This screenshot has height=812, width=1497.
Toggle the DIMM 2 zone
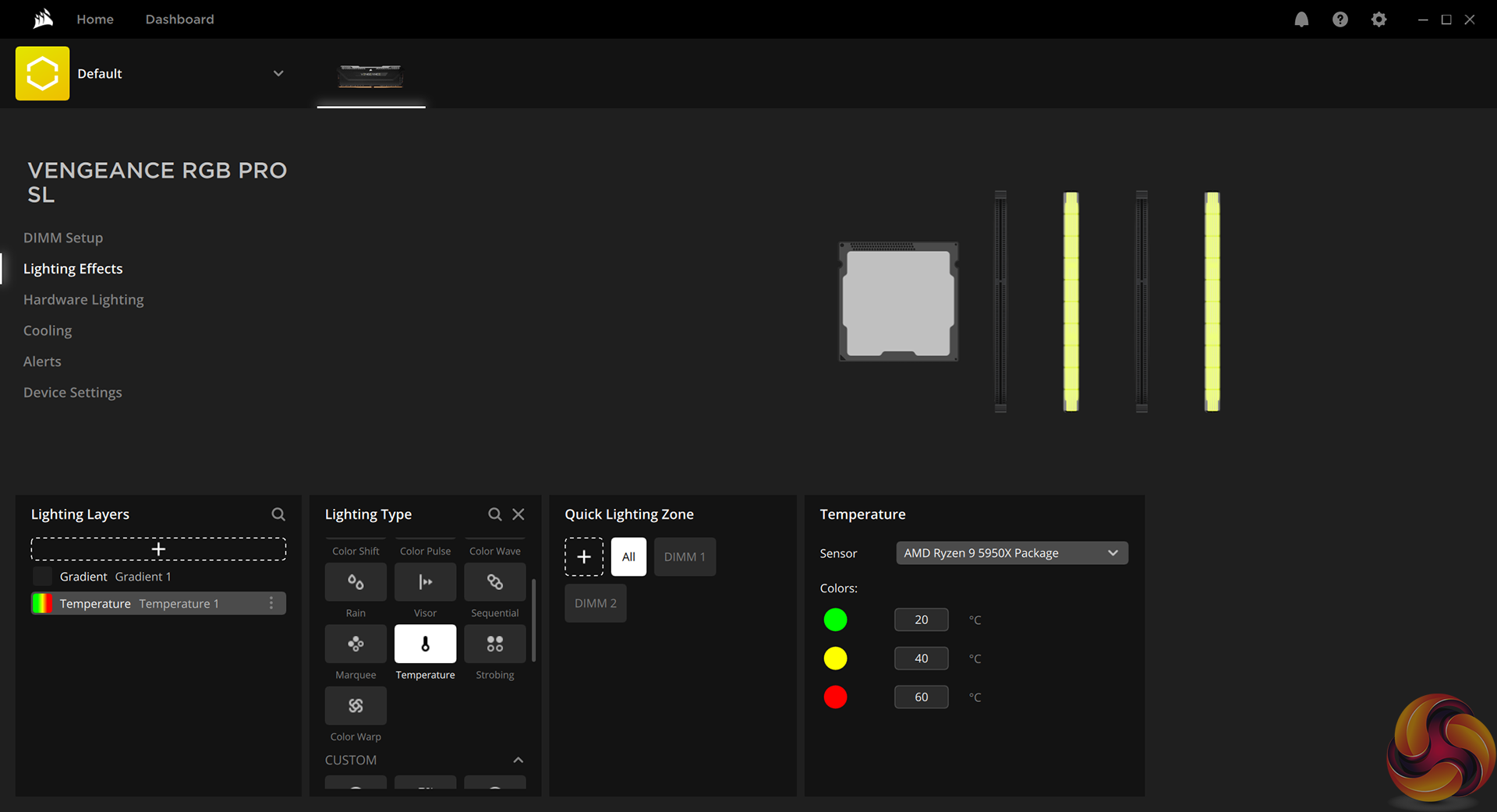(x=596, y=604)
